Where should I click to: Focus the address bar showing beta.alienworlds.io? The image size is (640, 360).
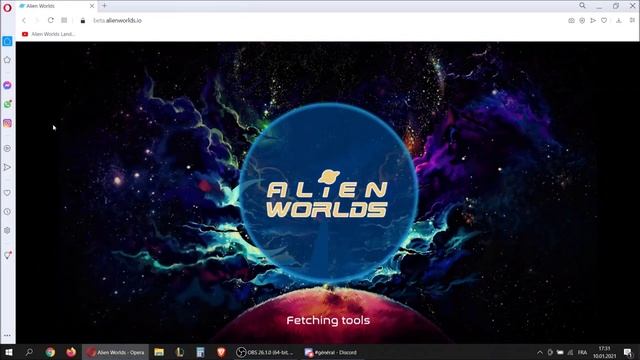(117, 20)
